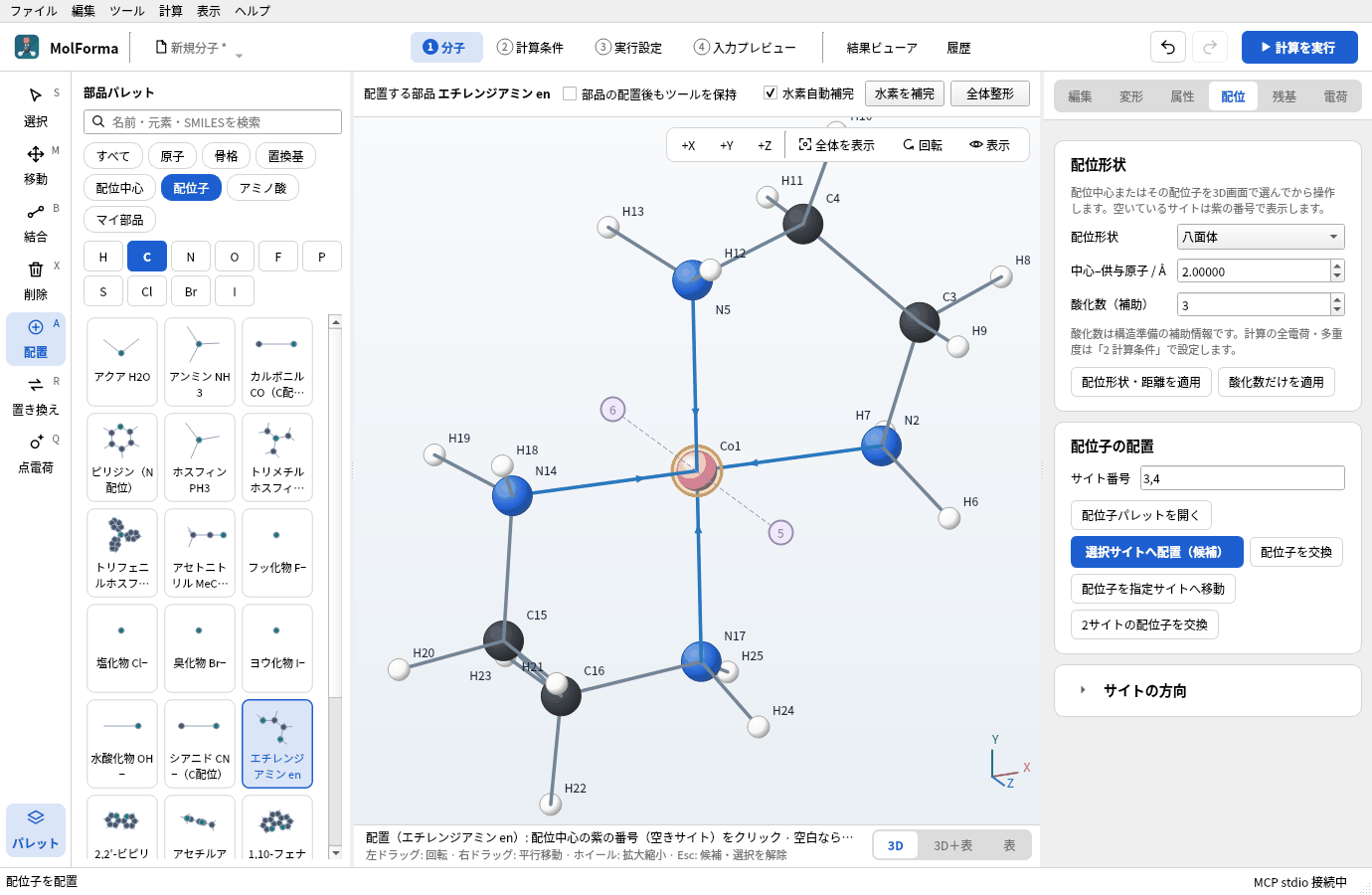Click the 全体整形 button

coord(989,93)
